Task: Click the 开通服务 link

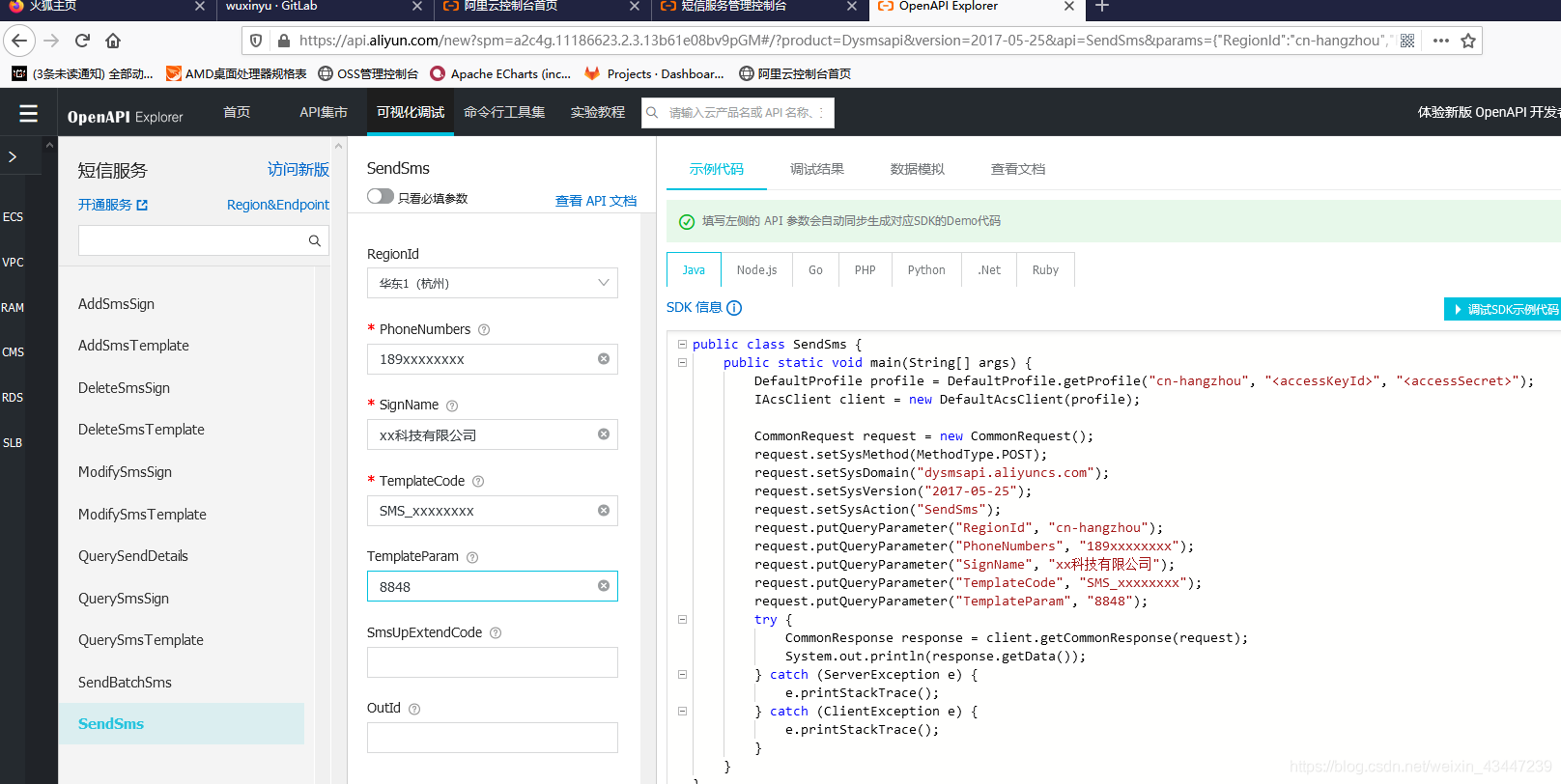Action: click(113, 205)
